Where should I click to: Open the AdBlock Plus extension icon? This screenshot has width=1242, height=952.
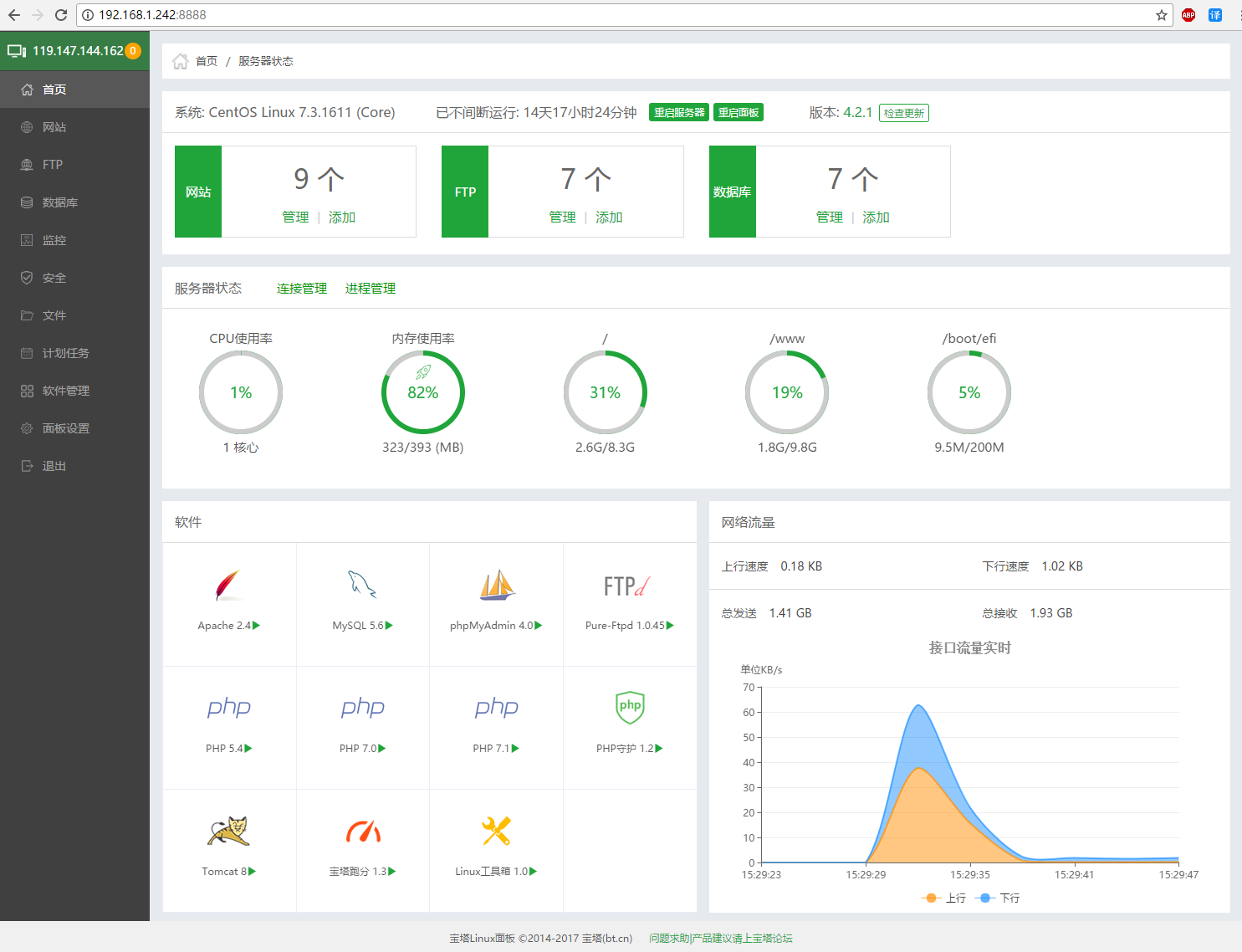[1188, 15]
